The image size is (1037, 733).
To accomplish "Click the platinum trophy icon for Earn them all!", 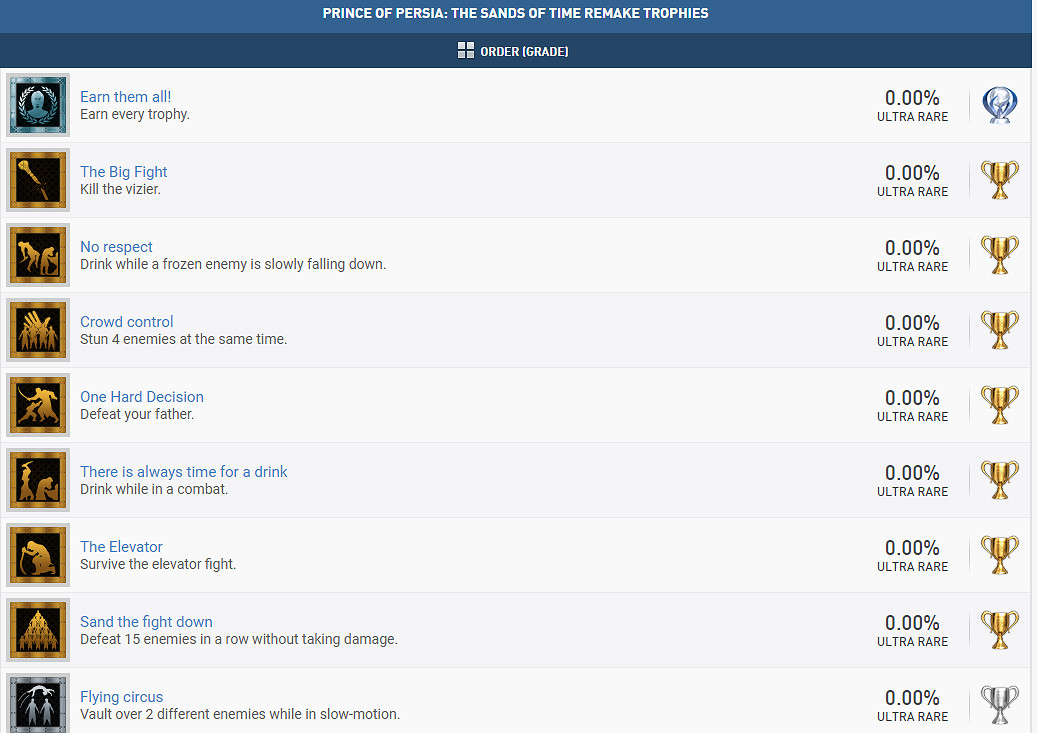I will (999, 105).
